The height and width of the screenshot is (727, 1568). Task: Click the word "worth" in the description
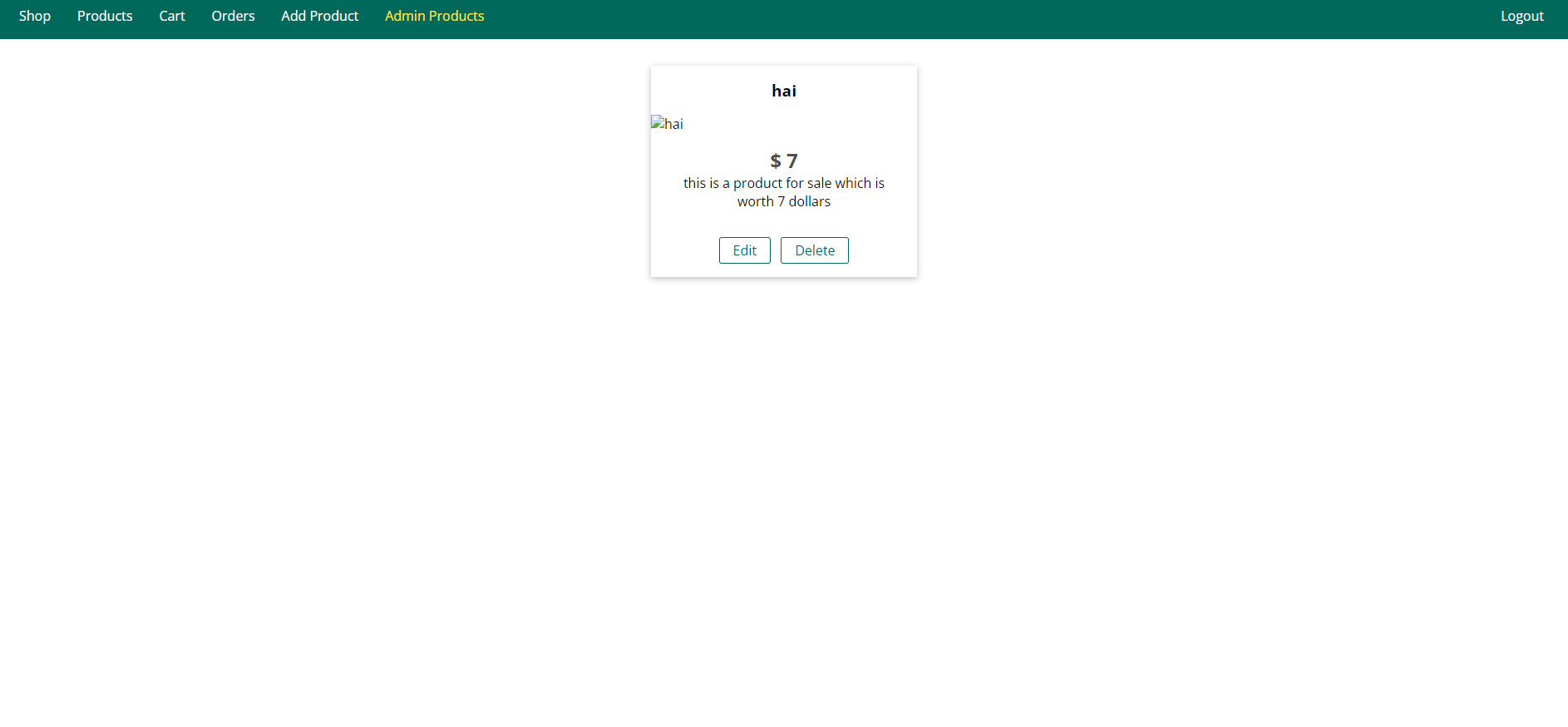pos(755,201)
